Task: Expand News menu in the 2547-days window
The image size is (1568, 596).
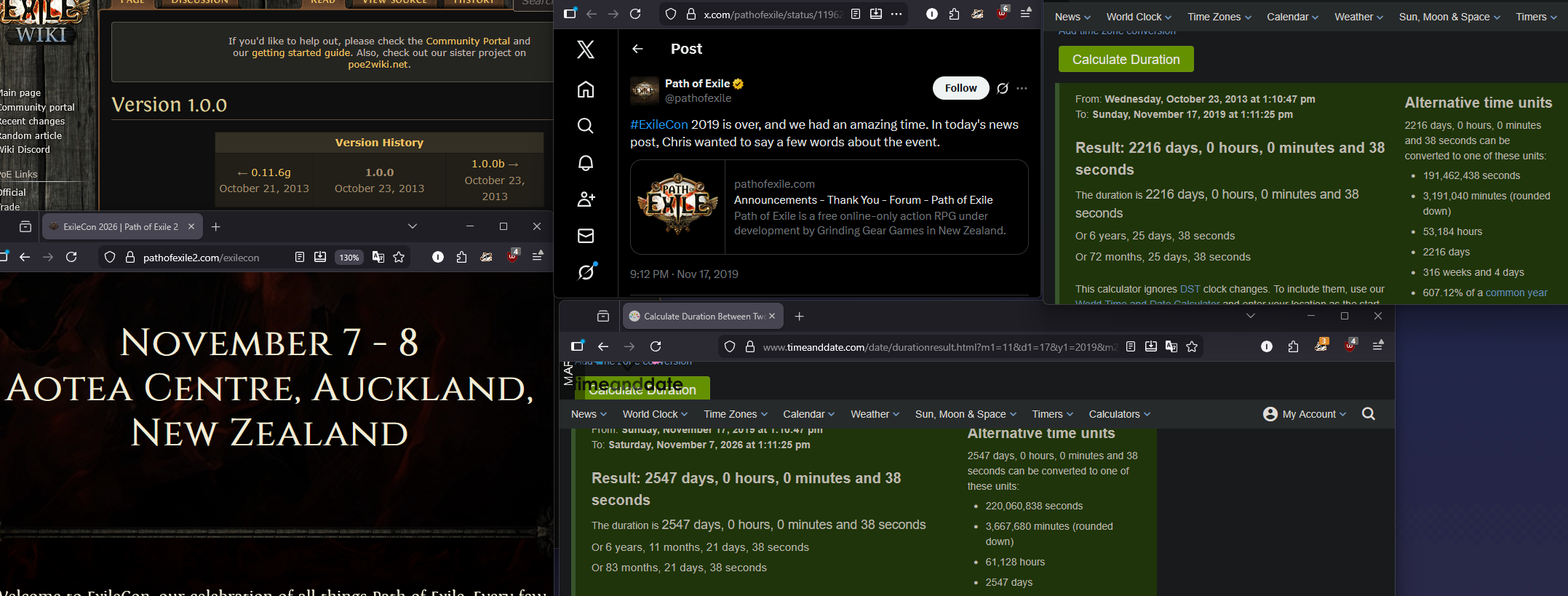Action: pos(589,414)
